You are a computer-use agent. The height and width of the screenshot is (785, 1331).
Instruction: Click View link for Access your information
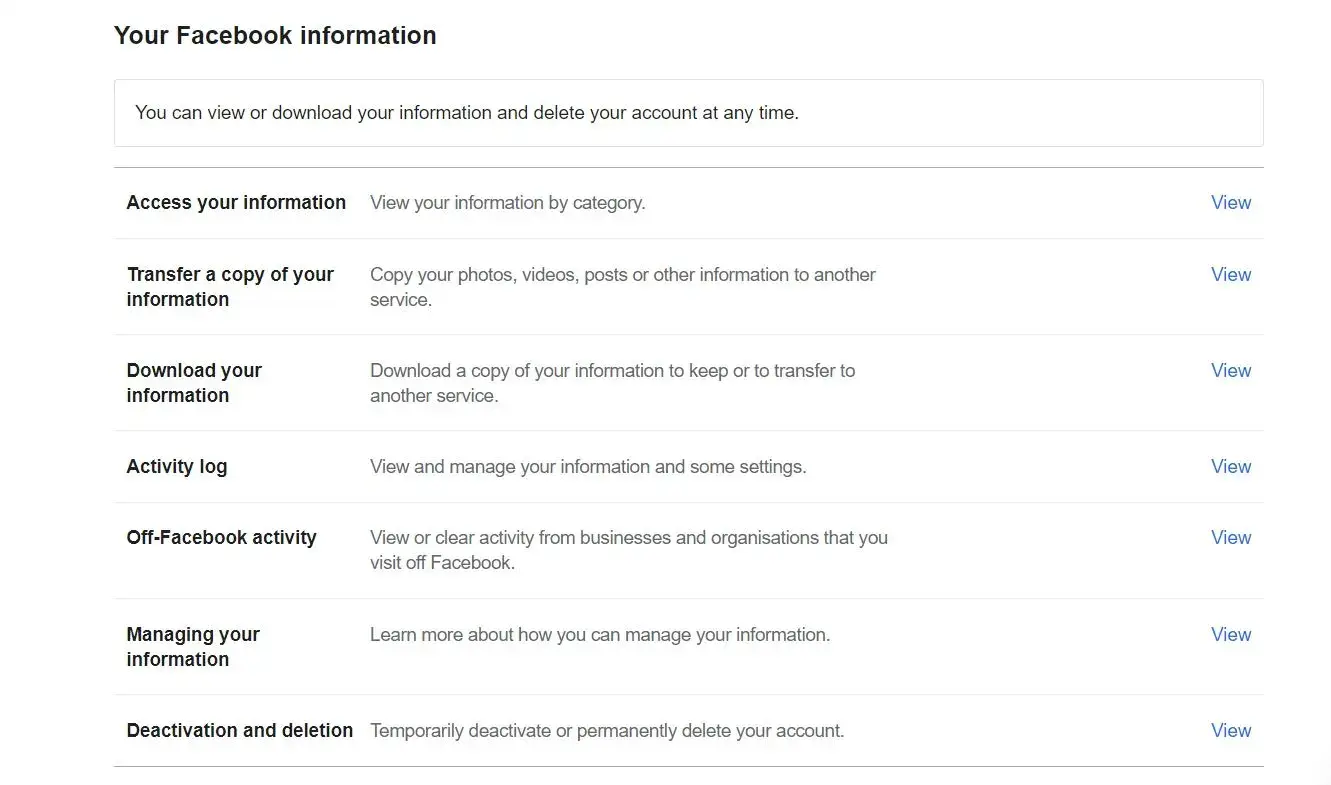1230,202
